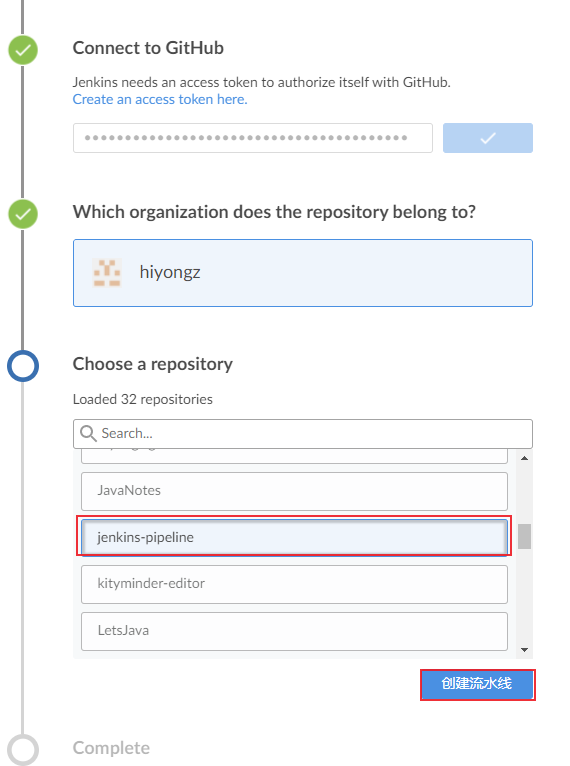
Task: Select the jenkins-pipeline repository
Action: (x=294, y=537)
